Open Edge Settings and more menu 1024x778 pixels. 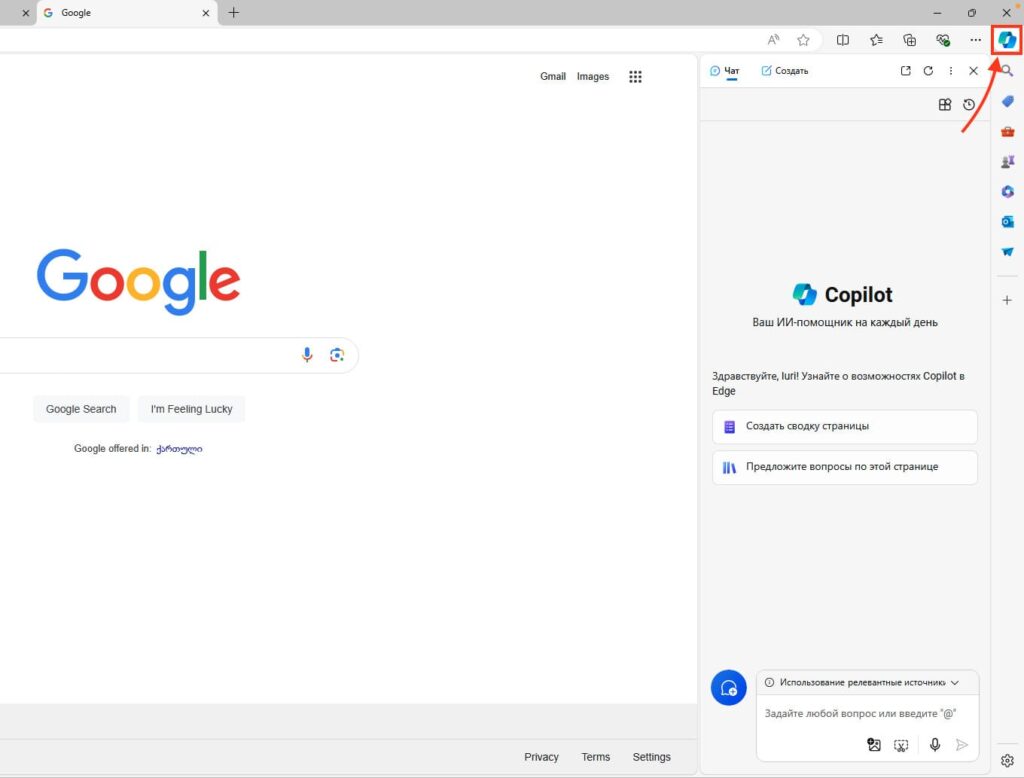[975, 40]
